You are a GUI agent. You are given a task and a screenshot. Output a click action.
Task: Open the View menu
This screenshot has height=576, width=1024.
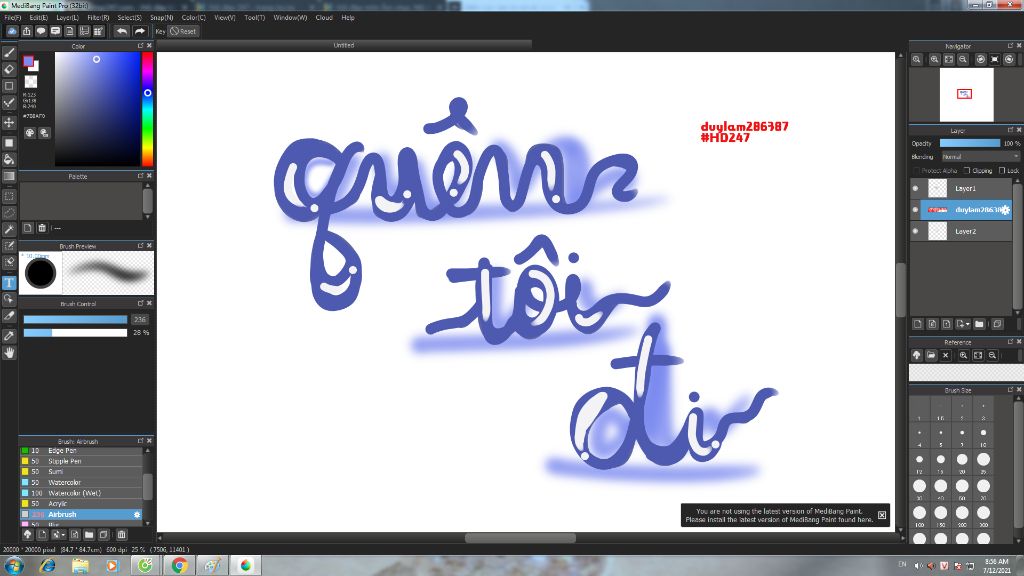point(225,18)
